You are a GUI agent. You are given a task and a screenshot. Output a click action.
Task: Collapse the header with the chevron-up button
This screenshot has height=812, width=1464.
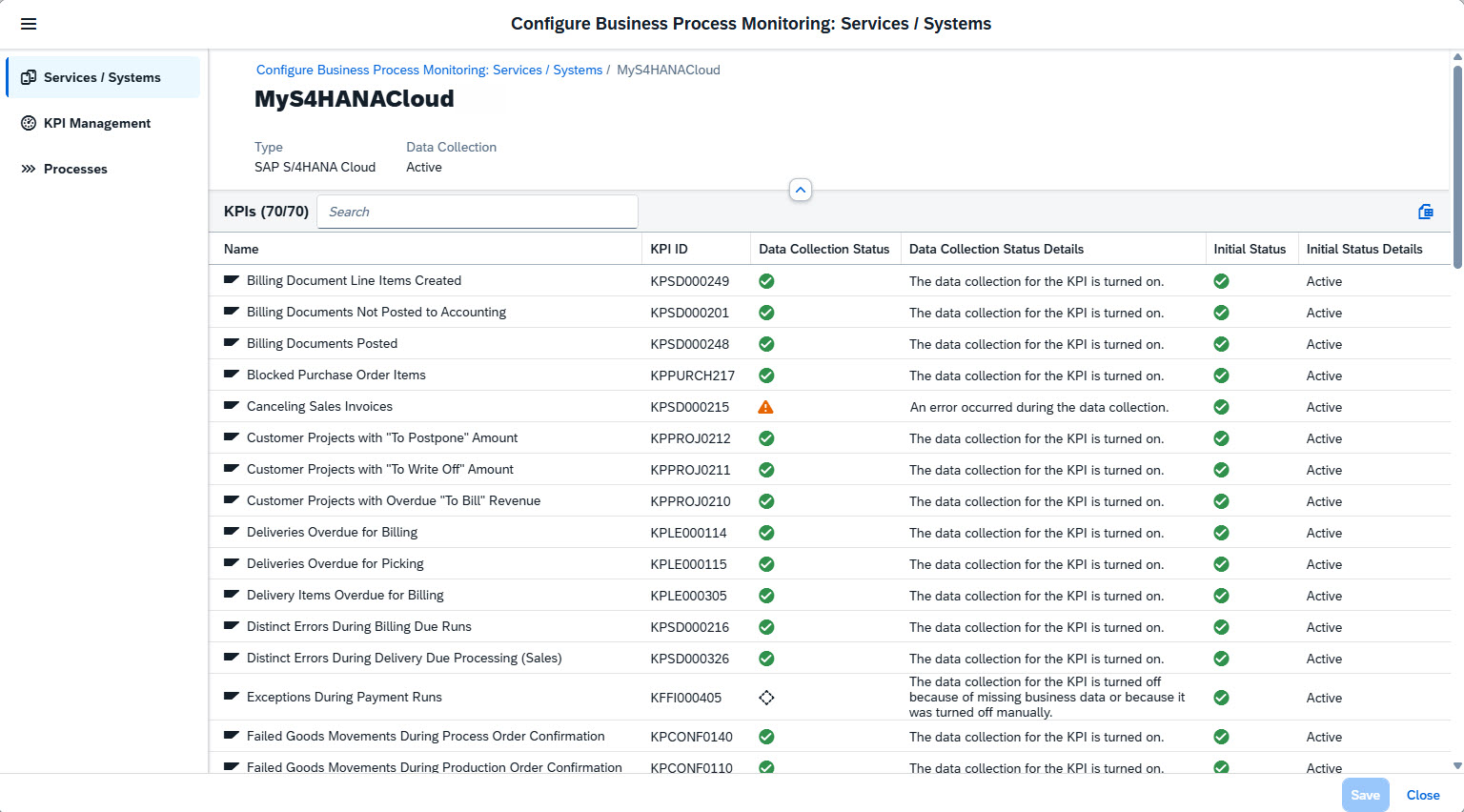tap(801, 191)
